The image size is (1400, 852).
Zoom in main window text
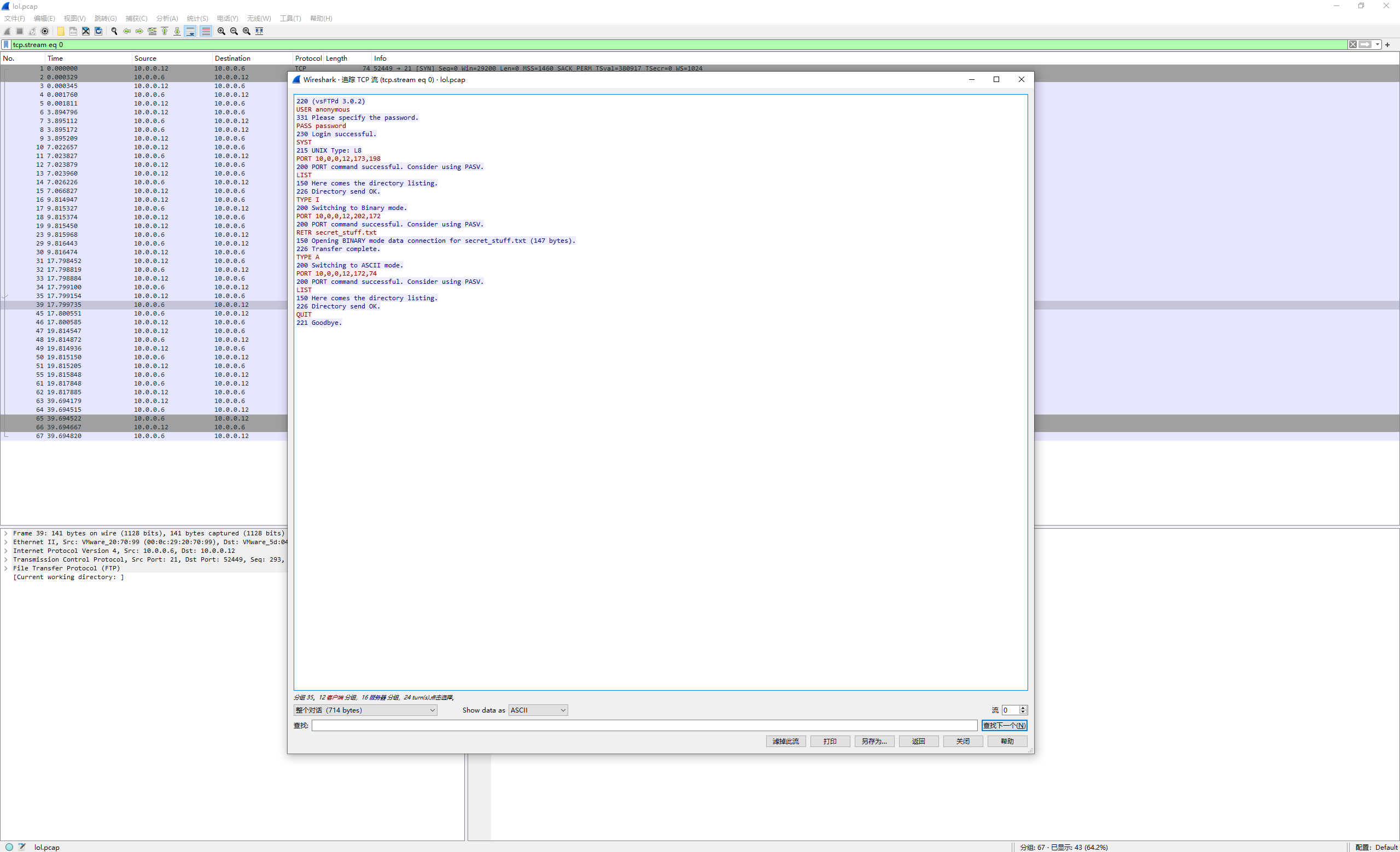click(221, 31)
